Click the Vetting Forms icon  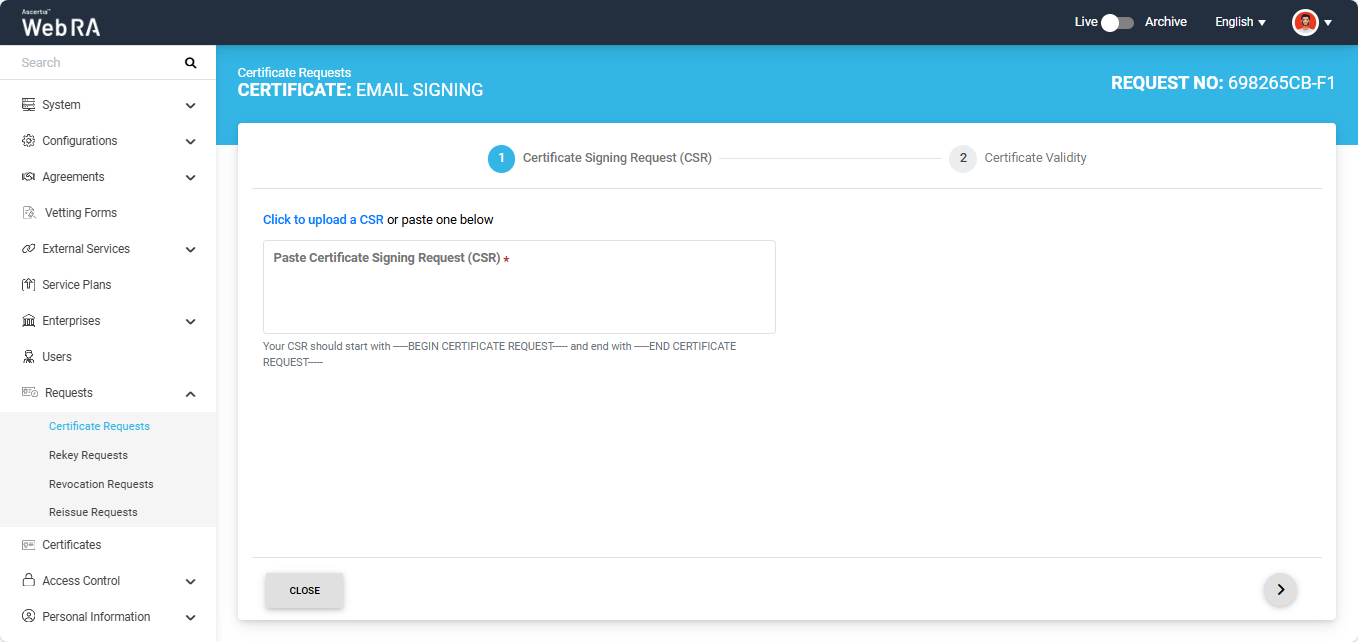[28, 213]
